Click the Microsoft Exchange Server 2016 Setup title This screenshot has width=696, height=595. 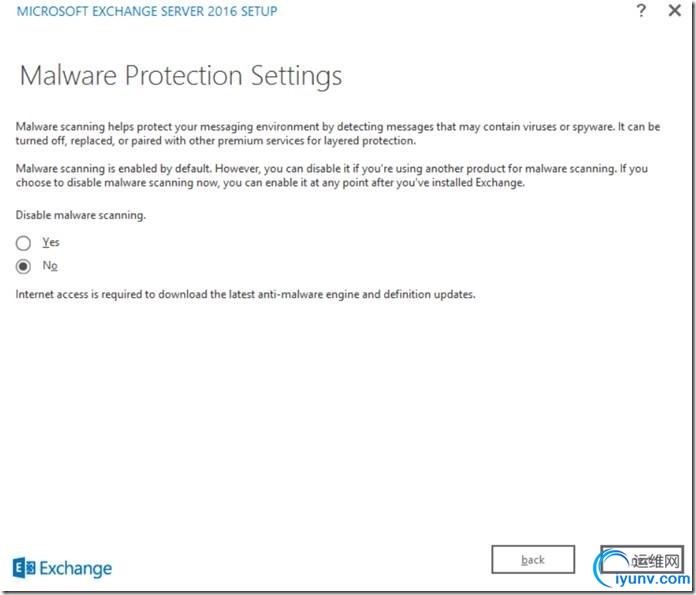147,11
